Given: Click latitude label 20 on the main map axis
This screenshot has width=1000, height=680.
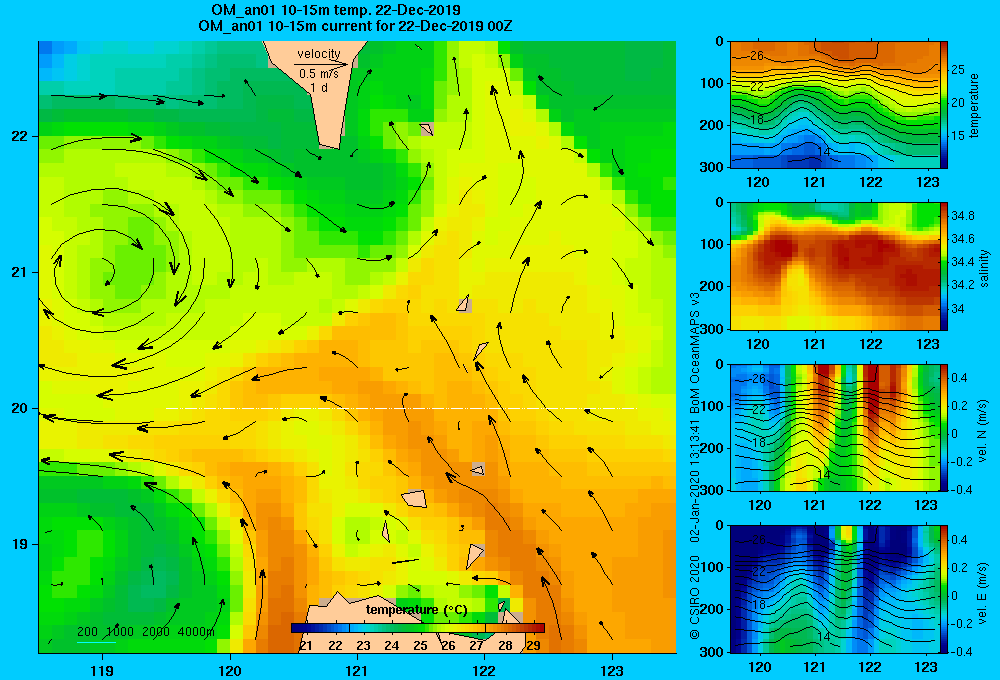Looking at the screenshot, I should point(19,408).
